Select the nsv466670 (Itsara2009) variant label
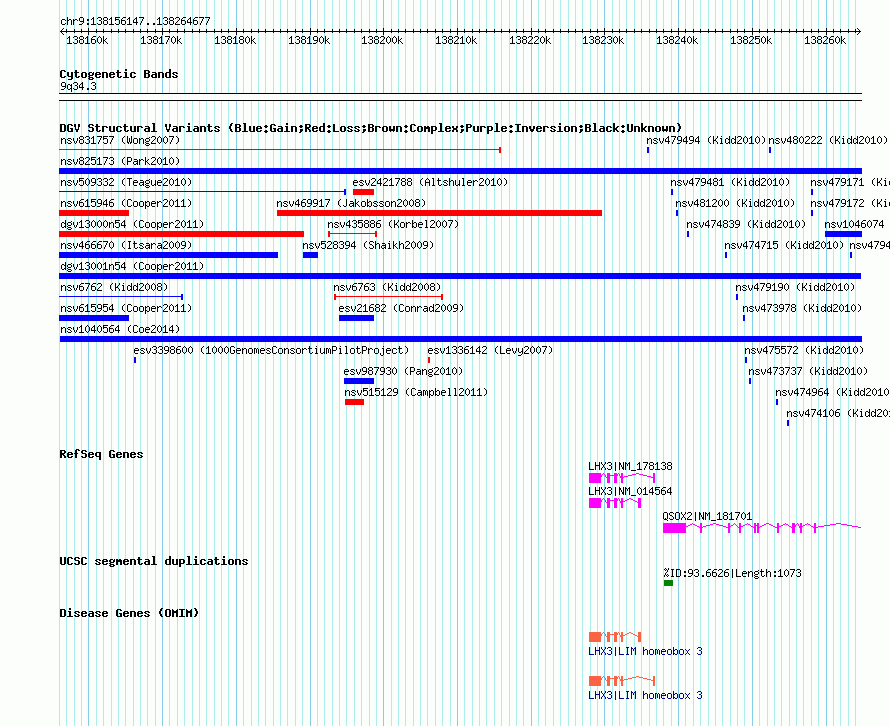The width and height of the screenshot is (890, 726). point(126,245)
